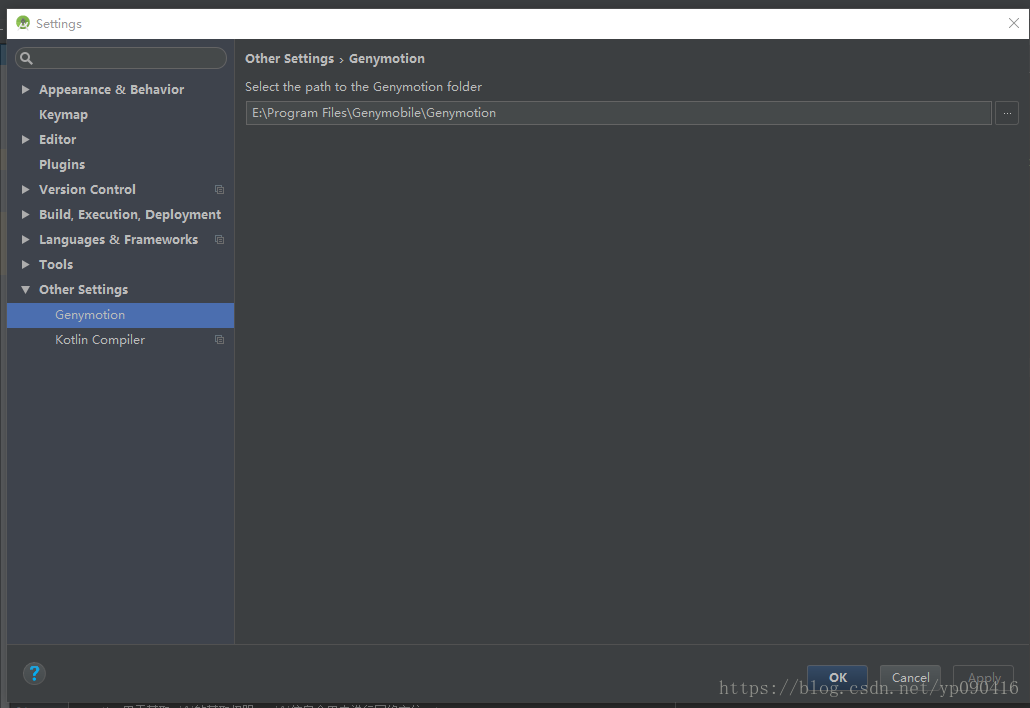
Task: Click project-level icon next to Kotlin Compiler
Action: point(219,340)
